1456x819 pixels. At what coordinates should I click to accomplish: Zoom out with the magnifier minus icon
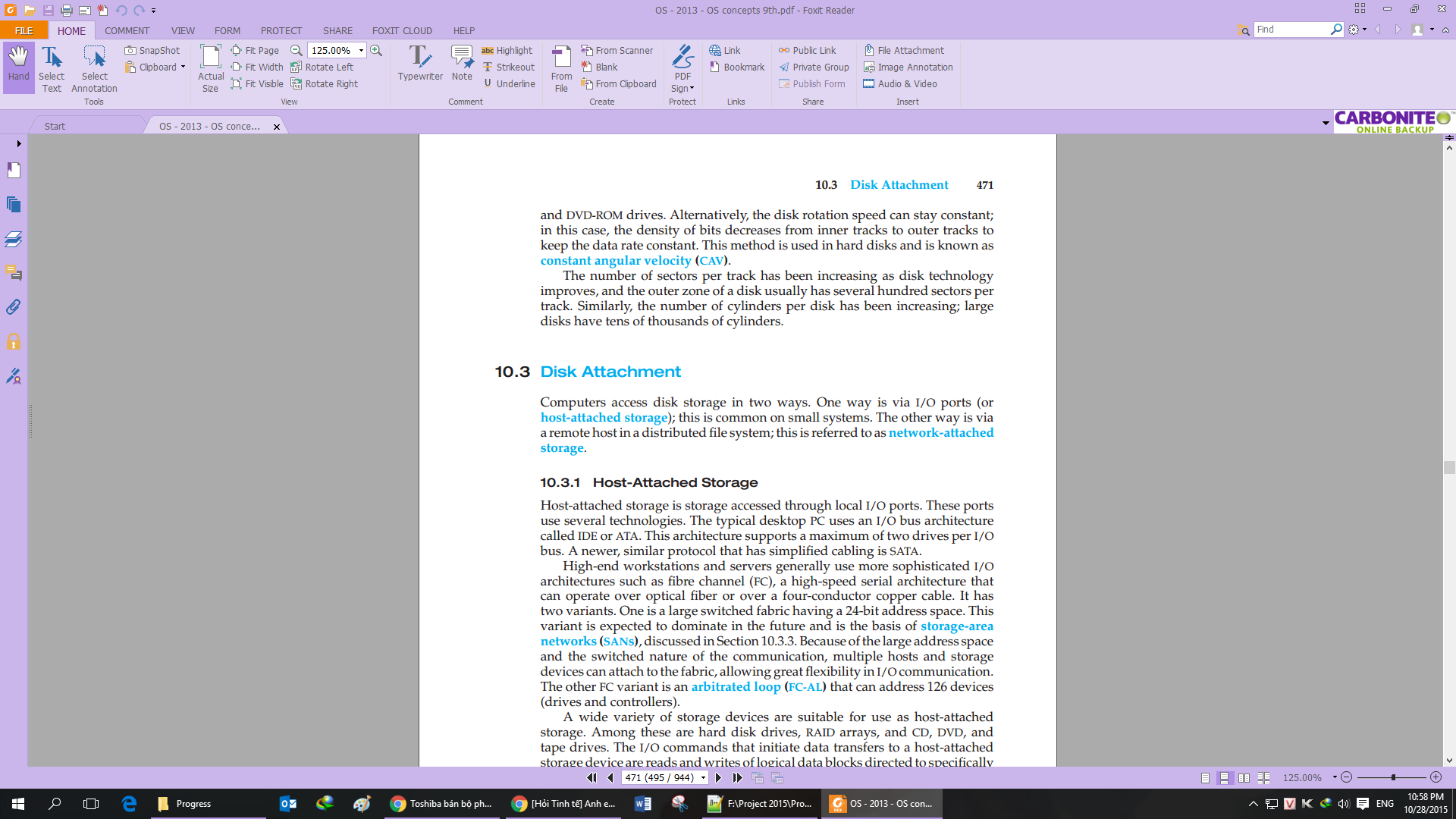click(297, 50)
